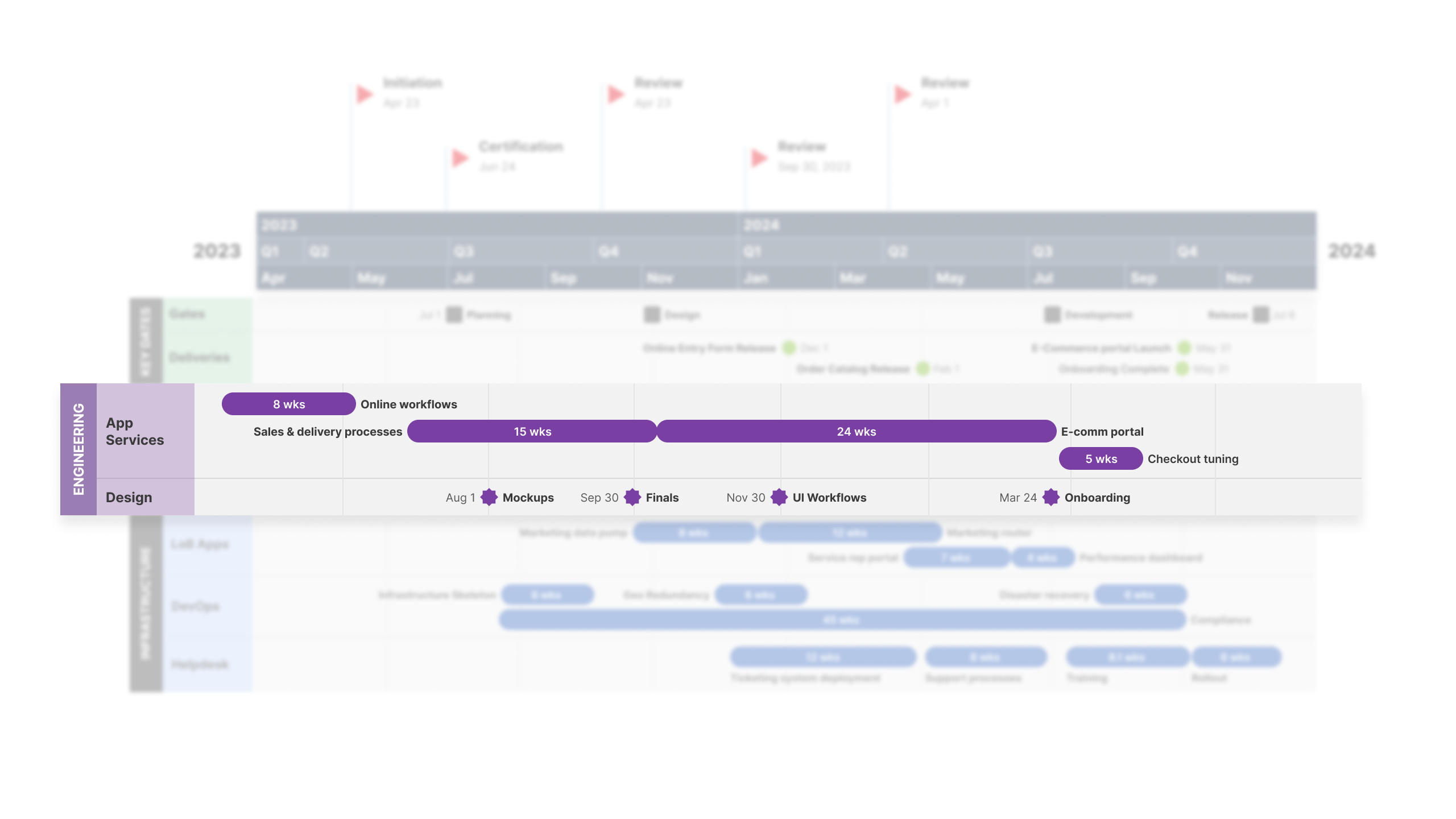Expand the DevOps section row
This screenshot has width=1456, height=819.
[x=193, y=606]
